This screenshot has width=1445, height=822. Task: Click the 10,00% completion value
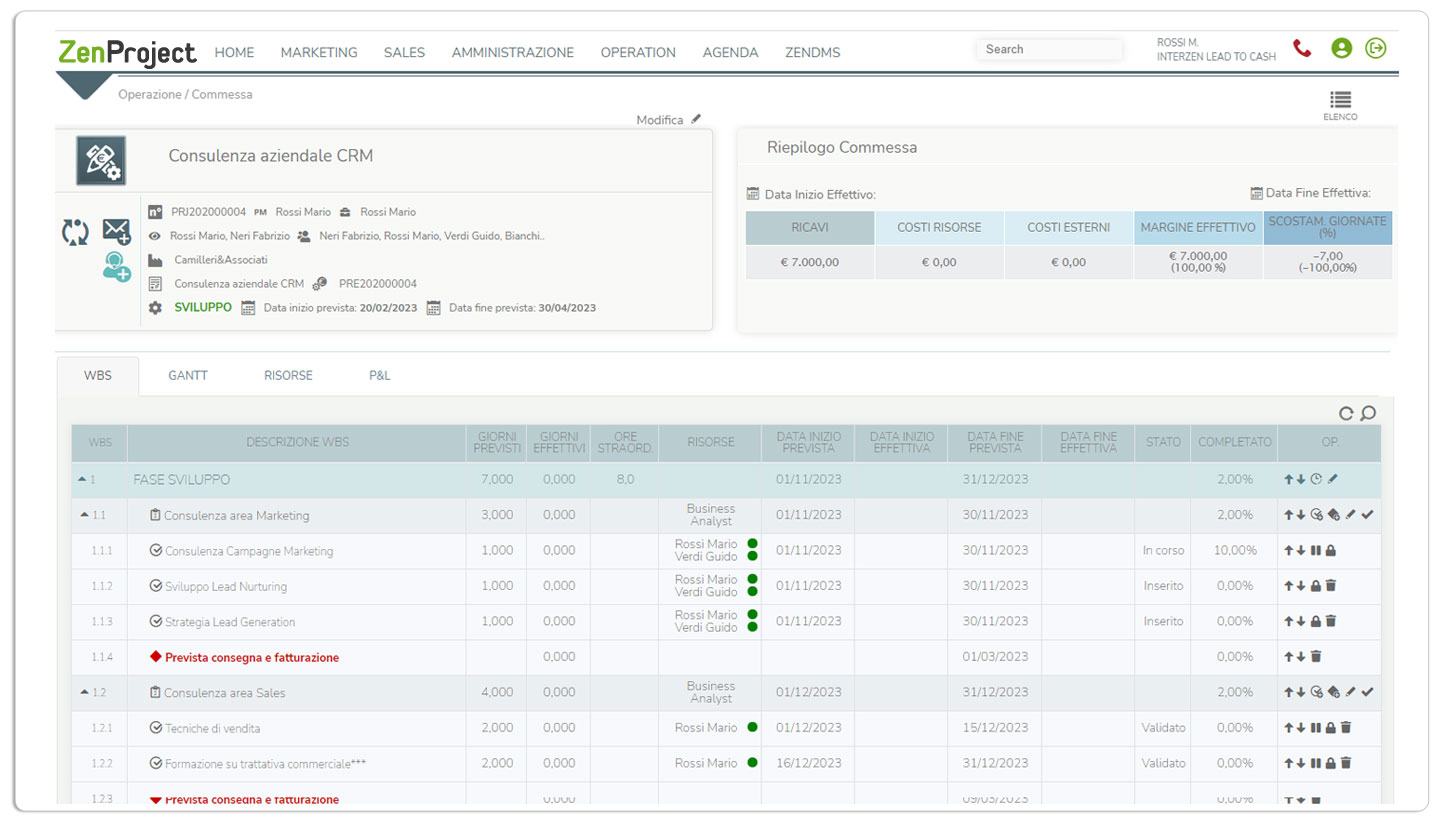[1235, 551]
